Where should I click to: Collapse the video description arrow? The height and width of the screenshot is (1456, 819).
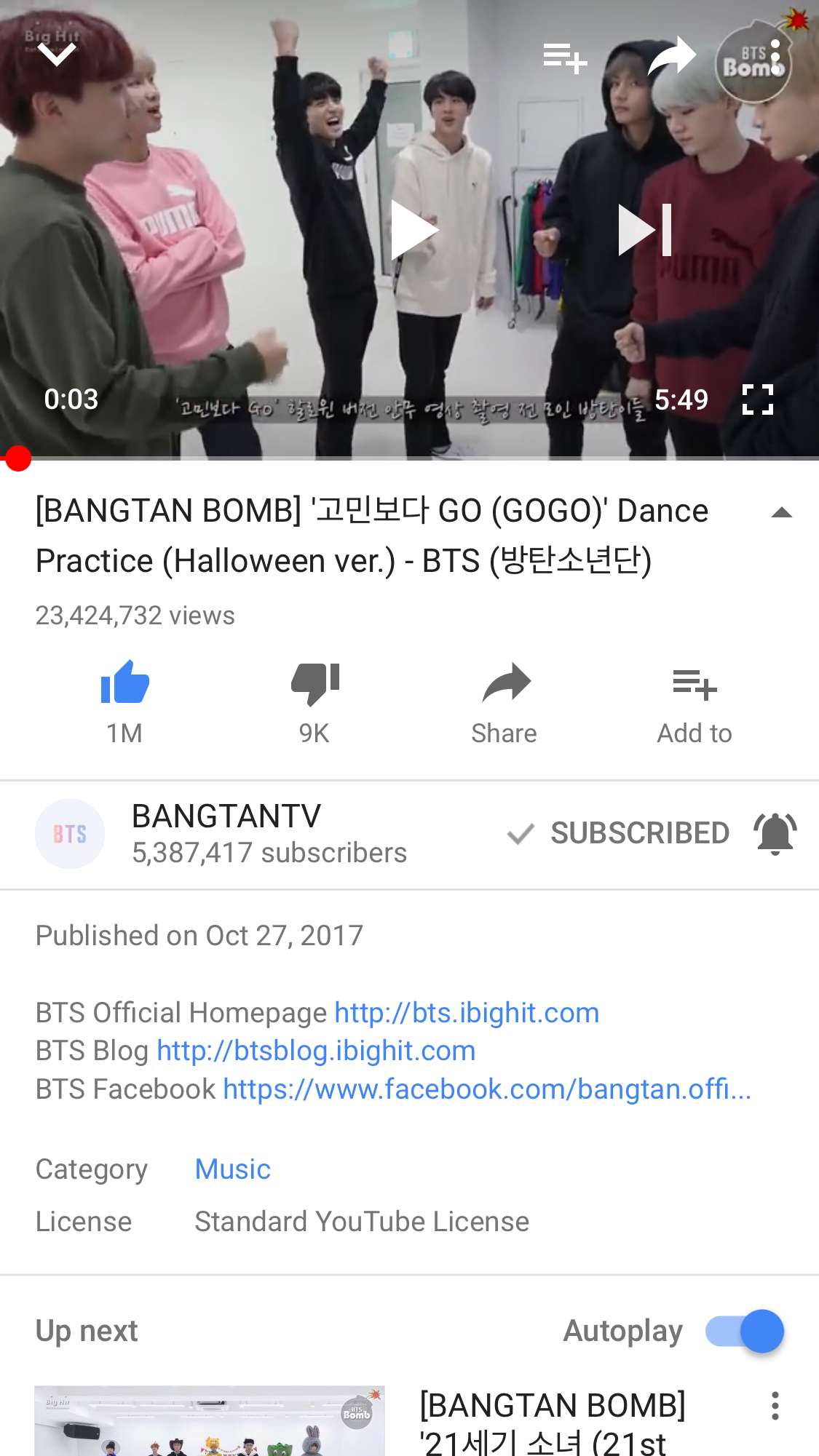pyautogui.click(x=782, y=513)
